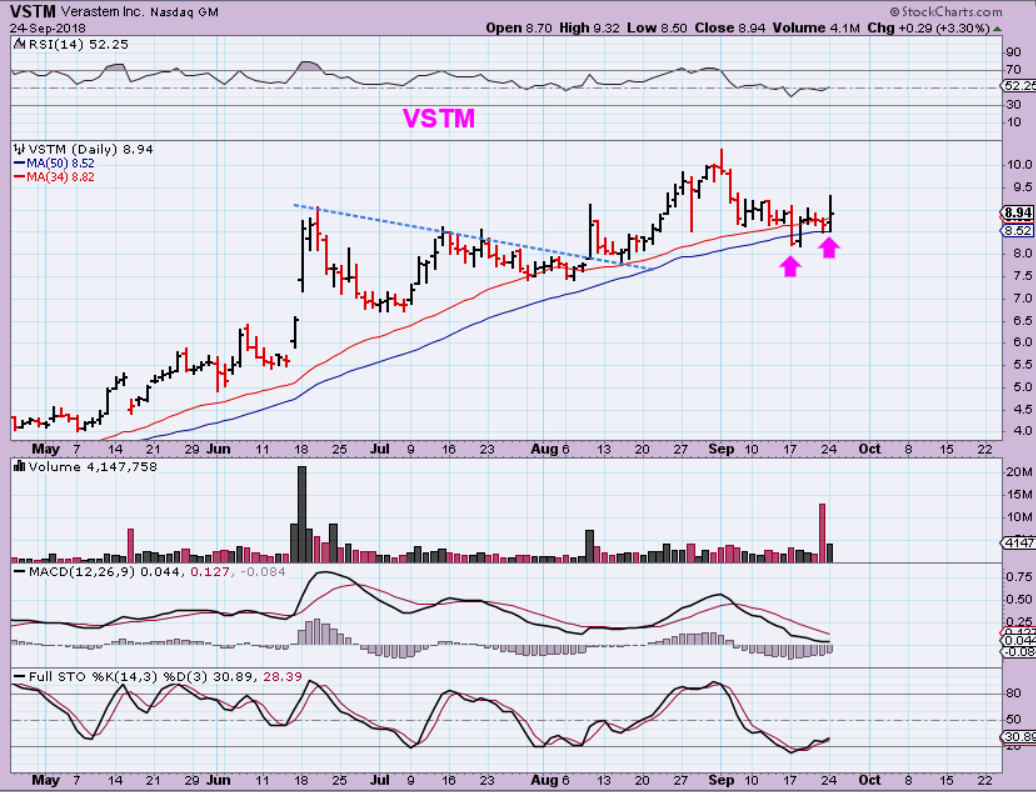
Task: Click the red line marker for MA(34)
Action: [x=19, y=177]
